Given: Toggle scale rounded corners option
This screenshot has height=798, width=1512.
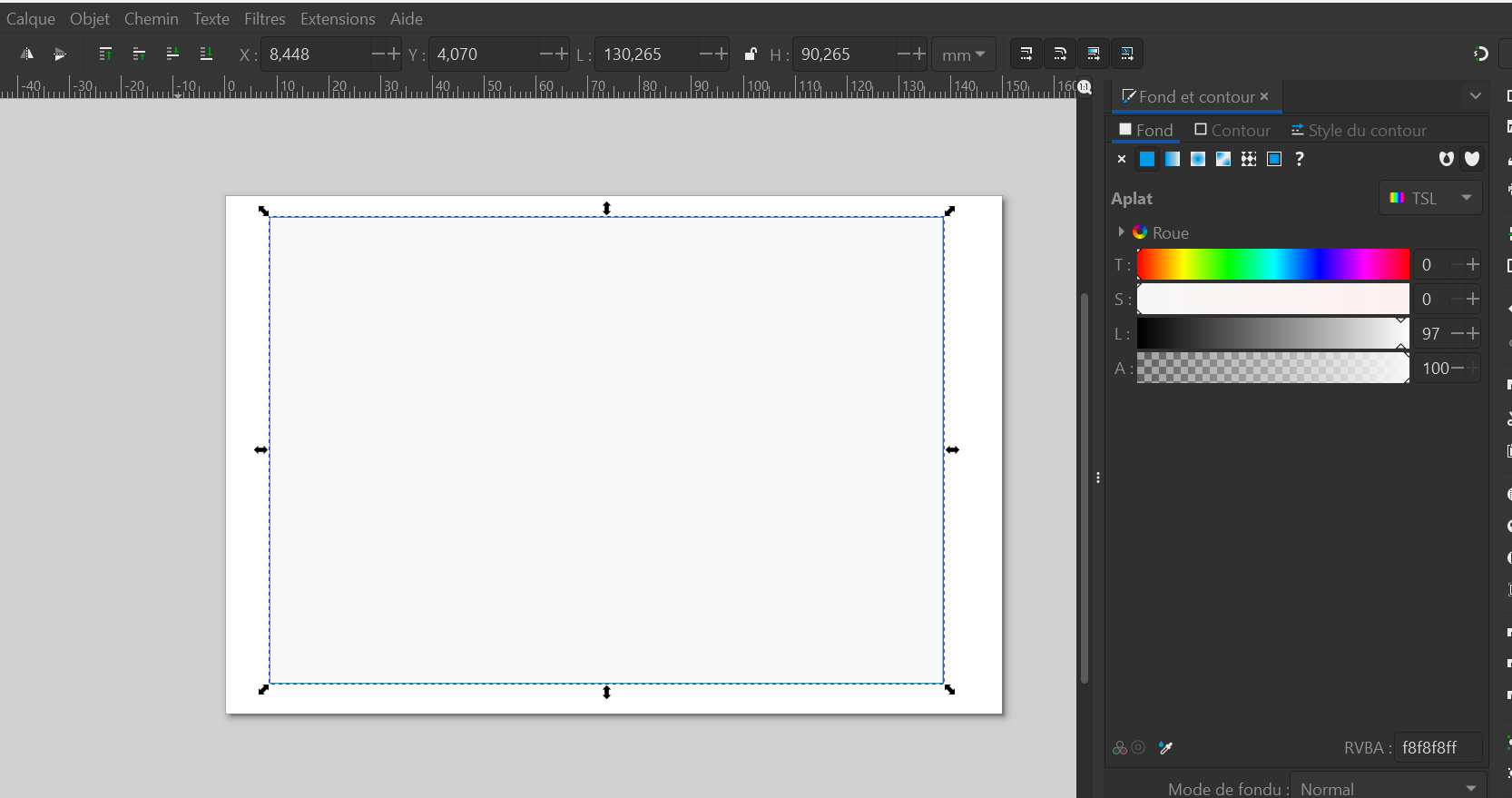Looking at the screenshot, I should pyautogui.click(x=1060, y=54).
